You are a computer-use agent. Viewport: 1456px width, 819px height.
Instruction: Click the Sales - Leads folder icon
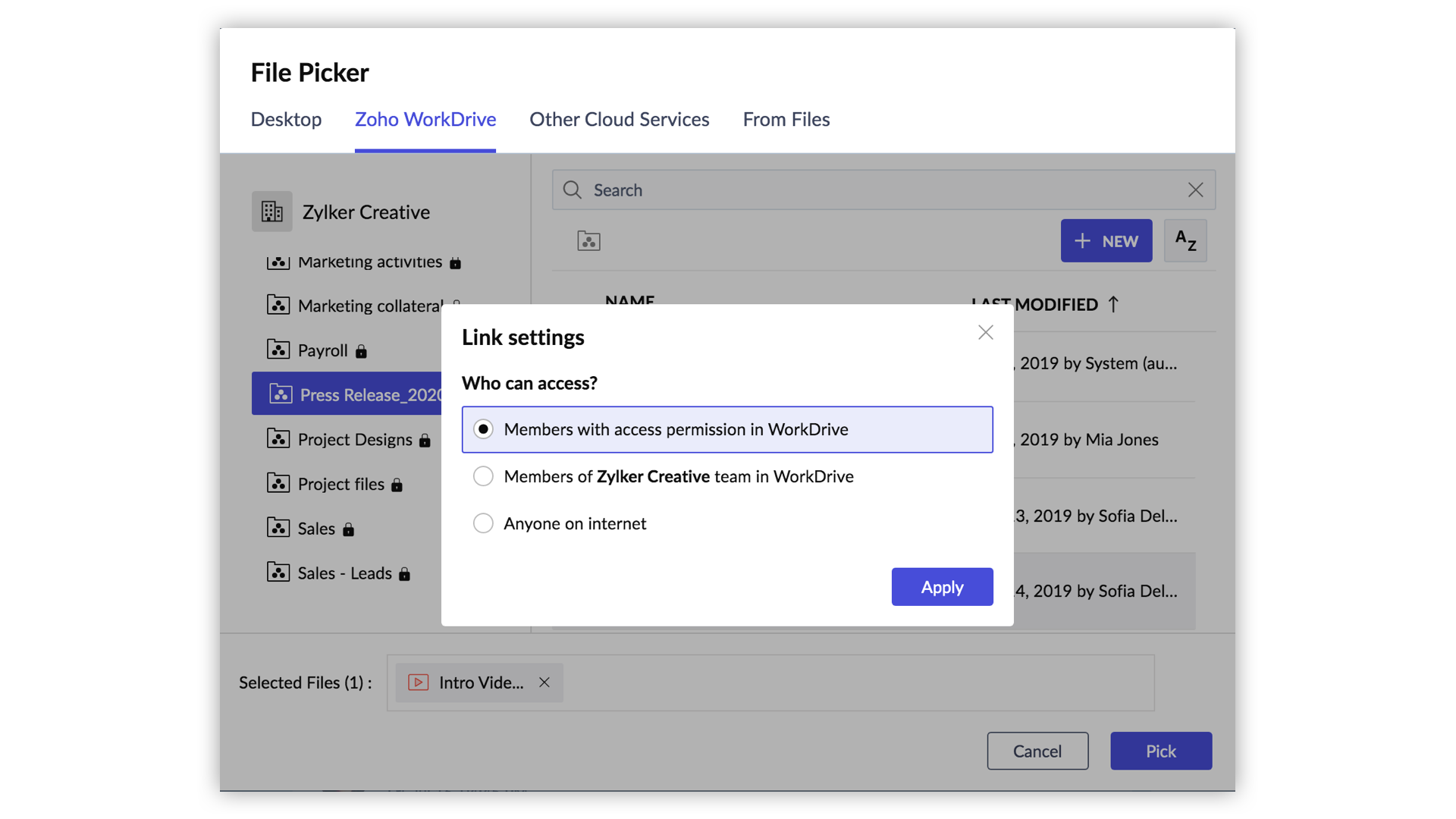point(278,573)
